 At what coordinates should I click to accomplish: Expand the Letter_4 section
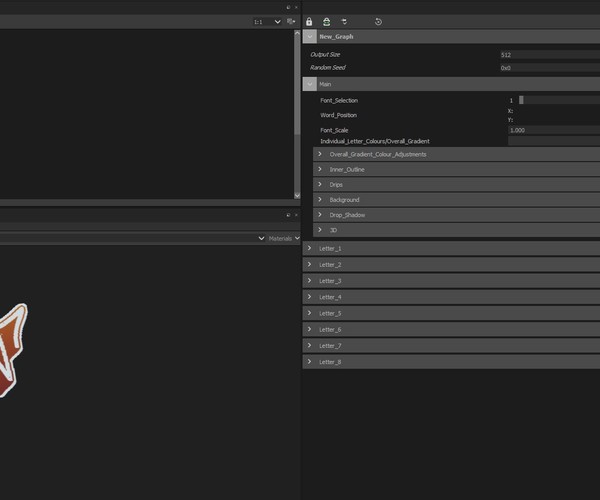point(310,297)
